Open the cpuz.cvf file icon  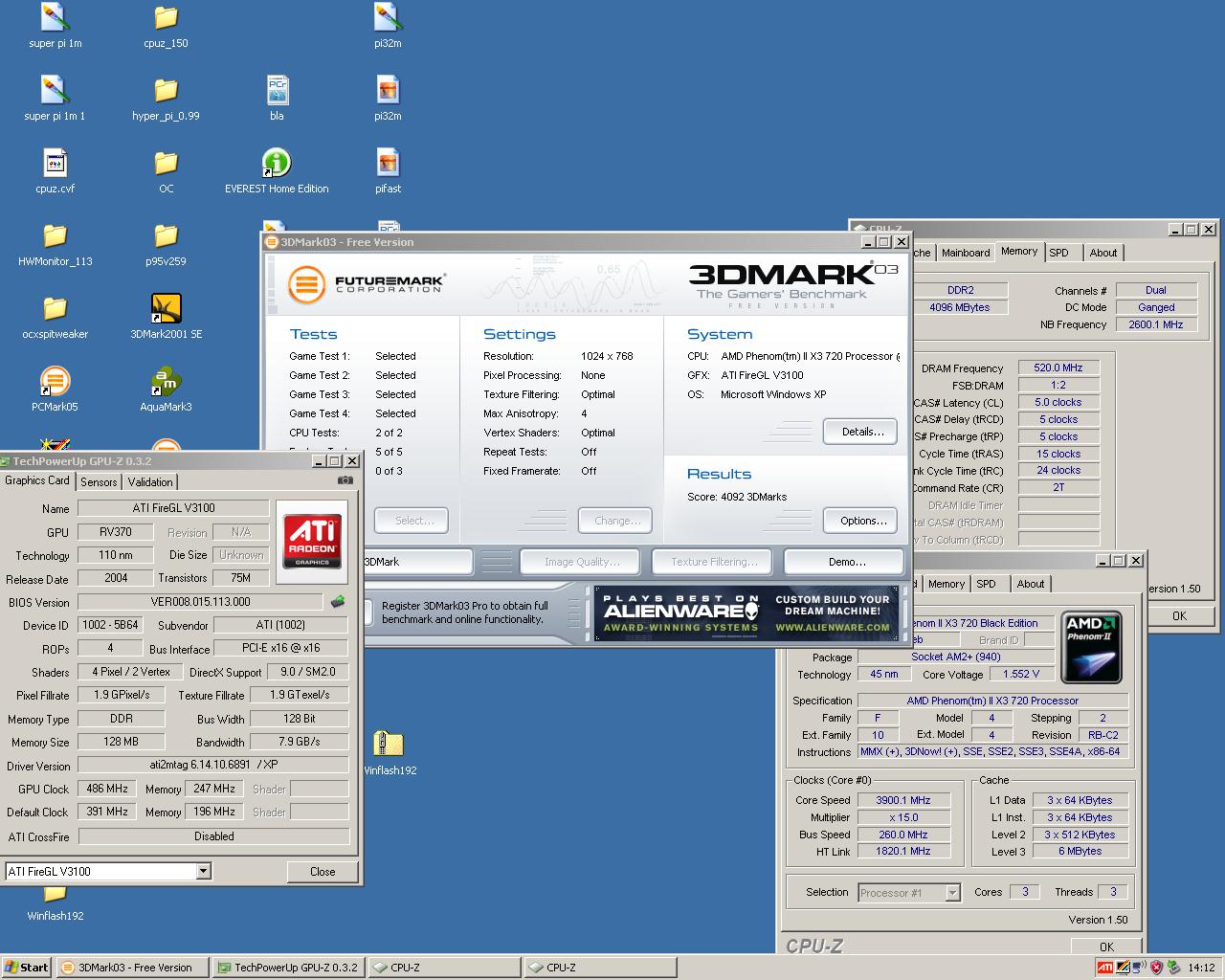55,165
